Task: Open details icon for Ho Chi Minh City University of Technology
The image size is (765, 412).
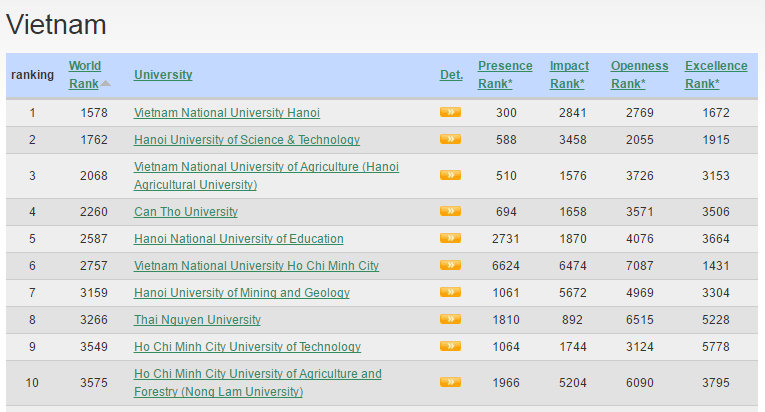Action: coord(450,346)
